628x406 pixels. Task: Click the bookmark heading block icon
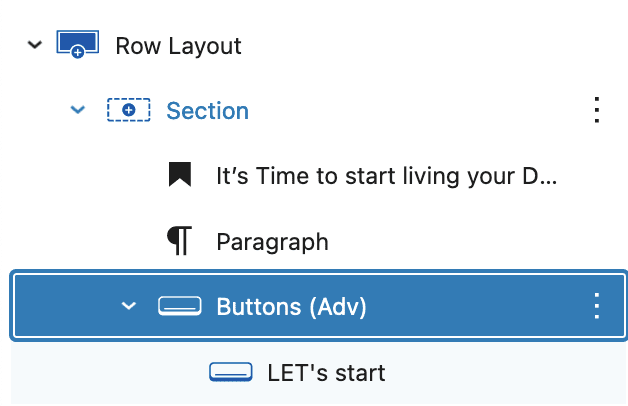pos(180,174)
